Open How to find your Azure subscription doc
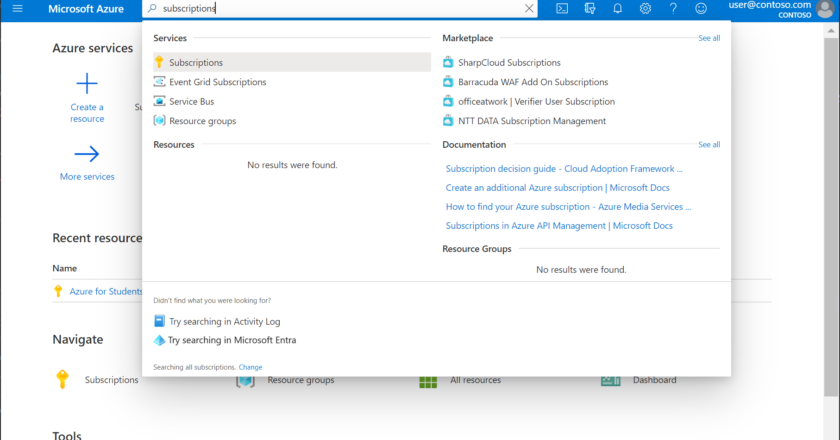Viewport: 840px width, 440px height. pos(568,207)
